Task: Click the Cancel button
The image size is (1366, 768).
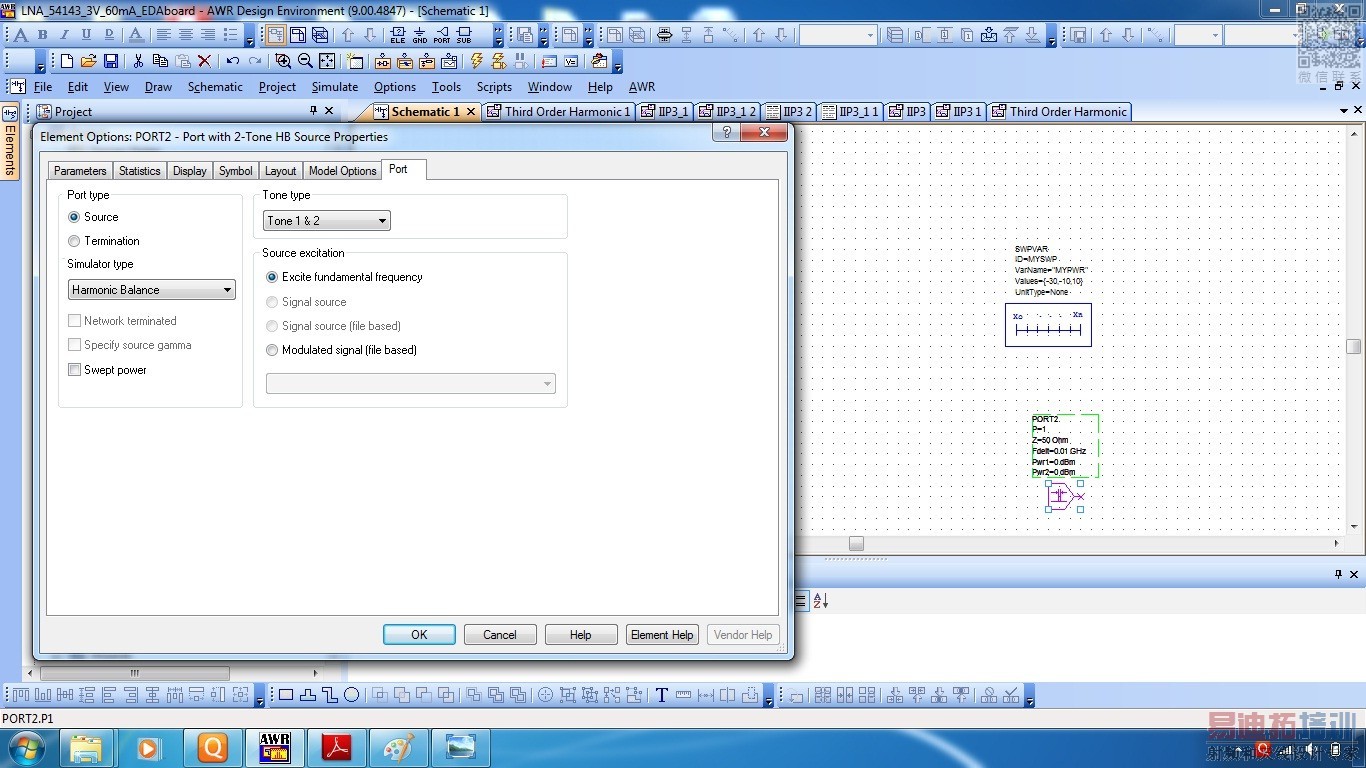Action: tap(500, 635)
